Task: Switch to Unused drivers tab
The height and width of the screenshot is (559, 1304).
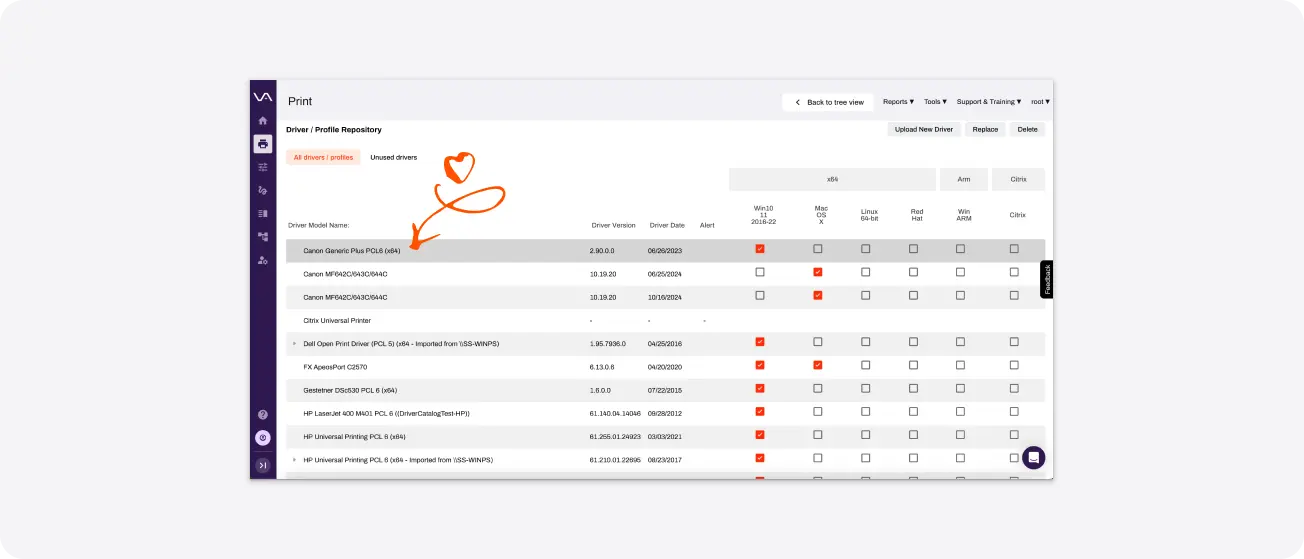Action: click(394, 157)
